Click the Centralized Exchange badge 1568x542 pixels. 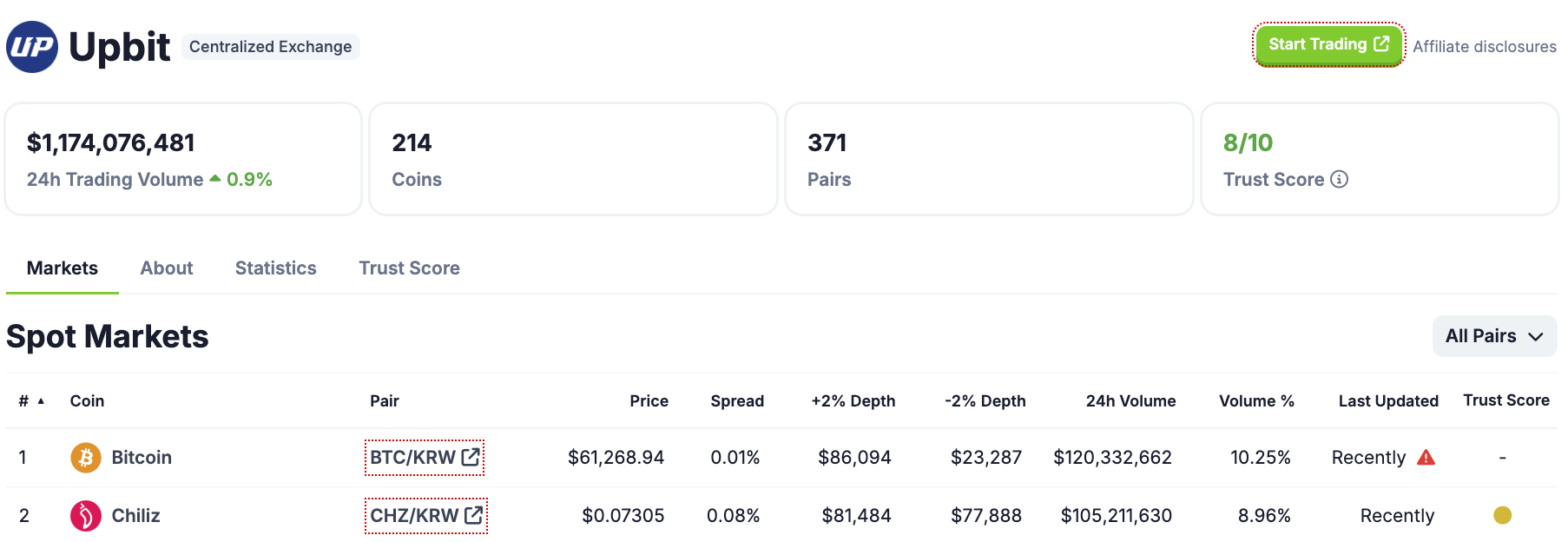271,47
